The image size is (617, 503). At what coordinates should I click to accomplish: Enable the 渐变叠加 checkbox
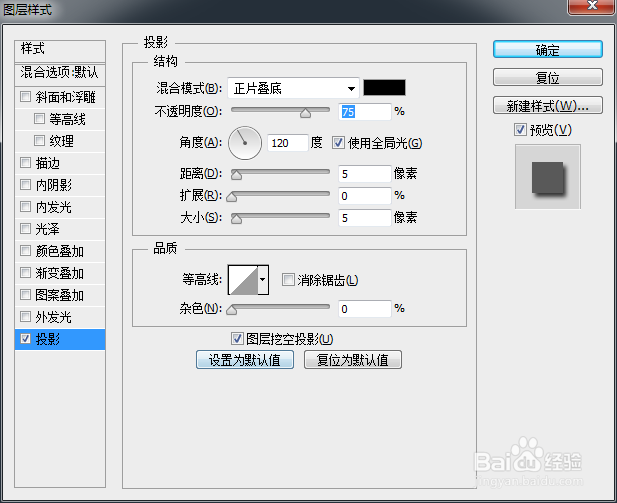26,272
